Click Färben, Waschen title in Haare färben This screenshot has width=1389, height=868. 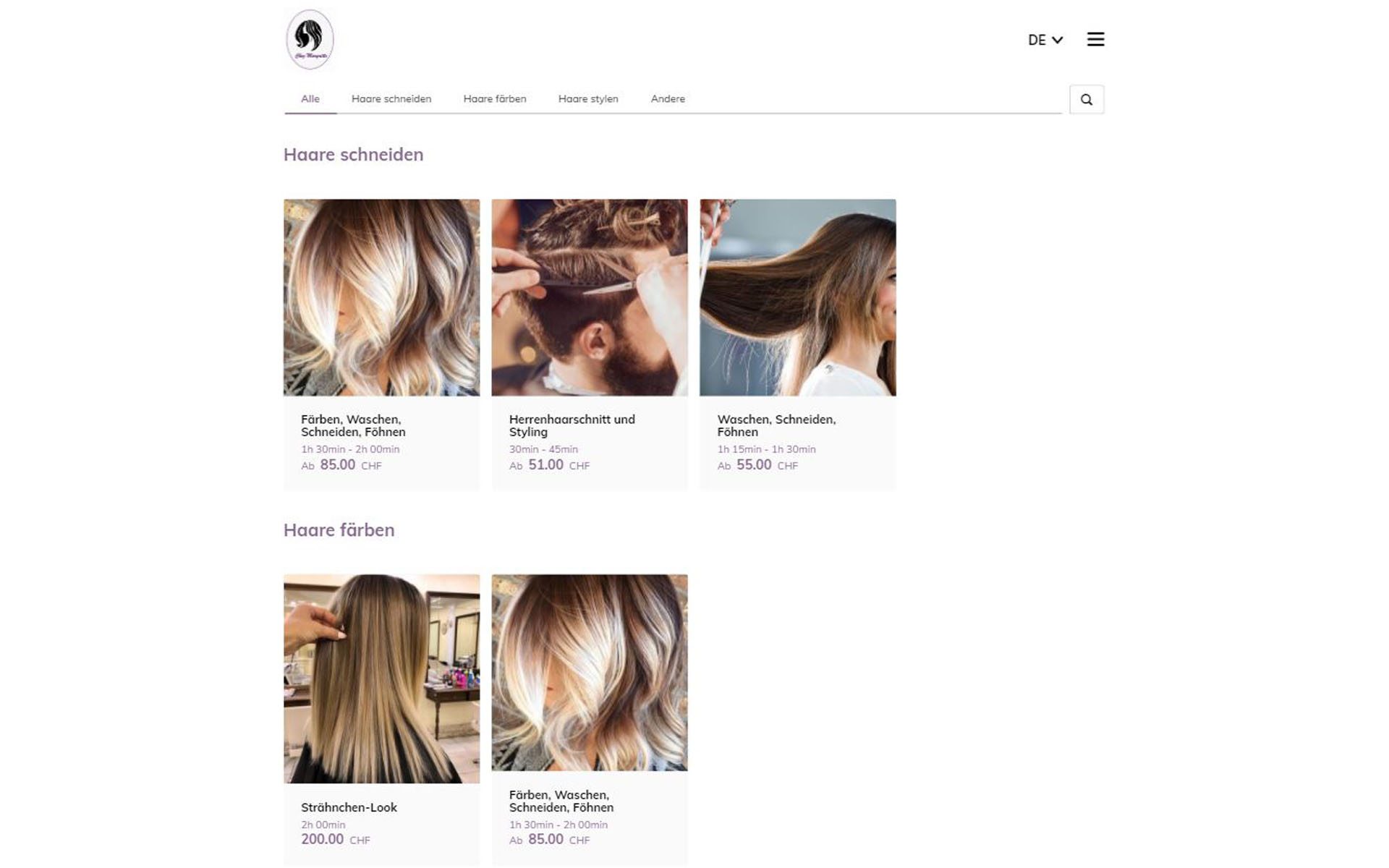coord(561,801)
